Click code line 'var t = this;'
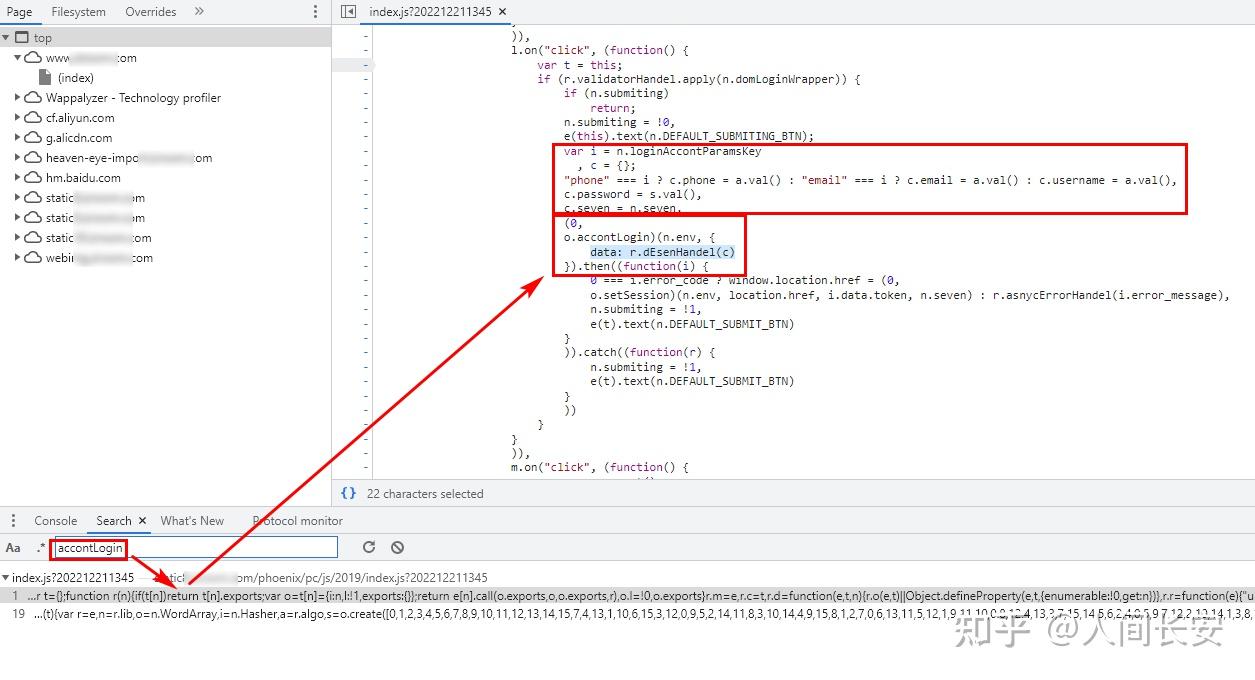The height and width of the screenshot is (680, 1255). point(578,65)
